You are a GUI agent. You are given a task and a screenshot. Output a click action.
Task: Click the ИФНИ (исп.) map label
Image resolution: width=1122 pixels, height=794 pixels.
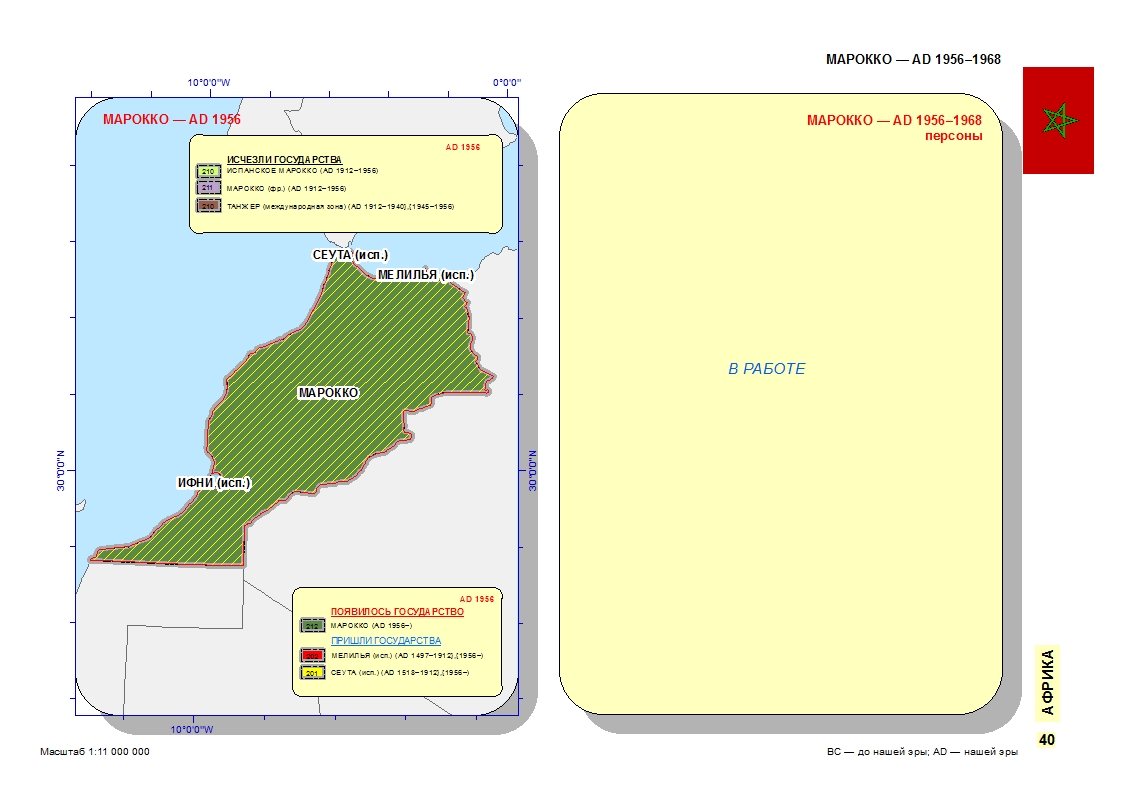coord(214,483)
